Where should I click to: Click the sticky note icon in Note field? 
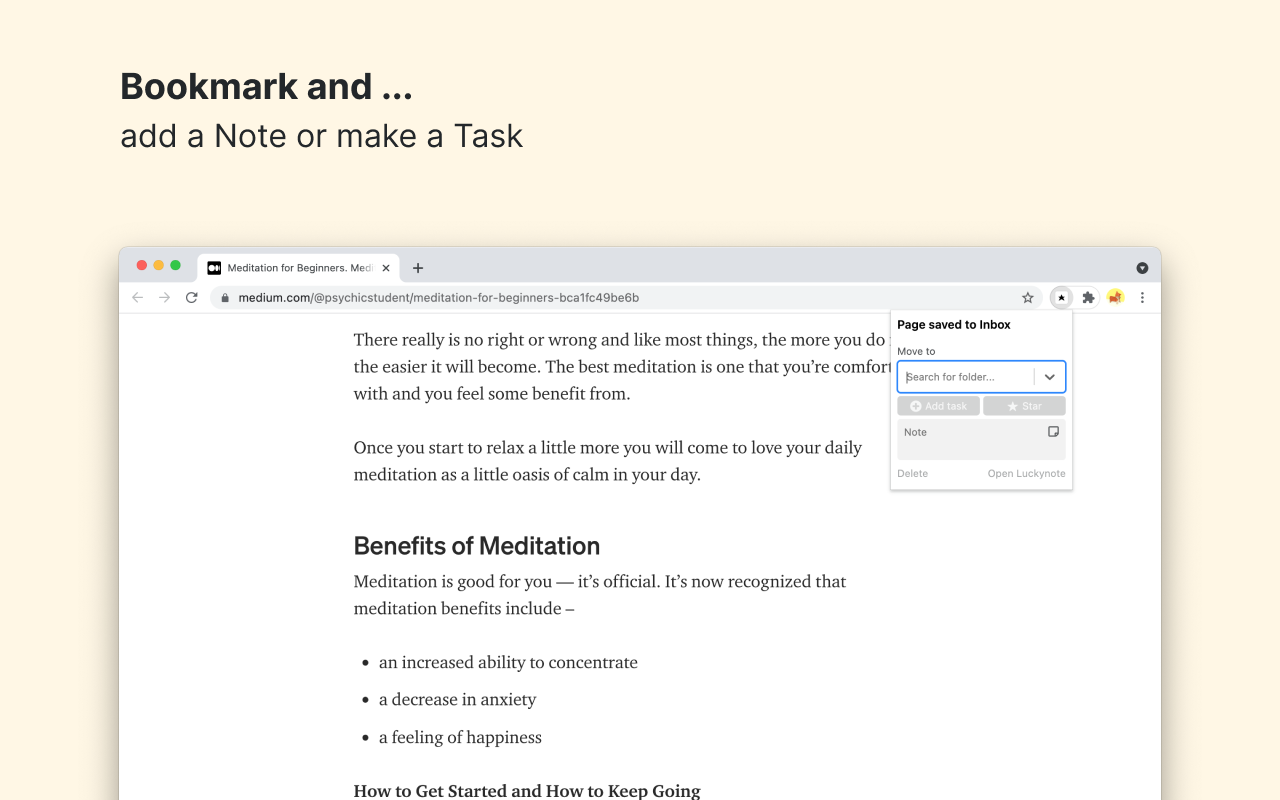point(1053,432)
